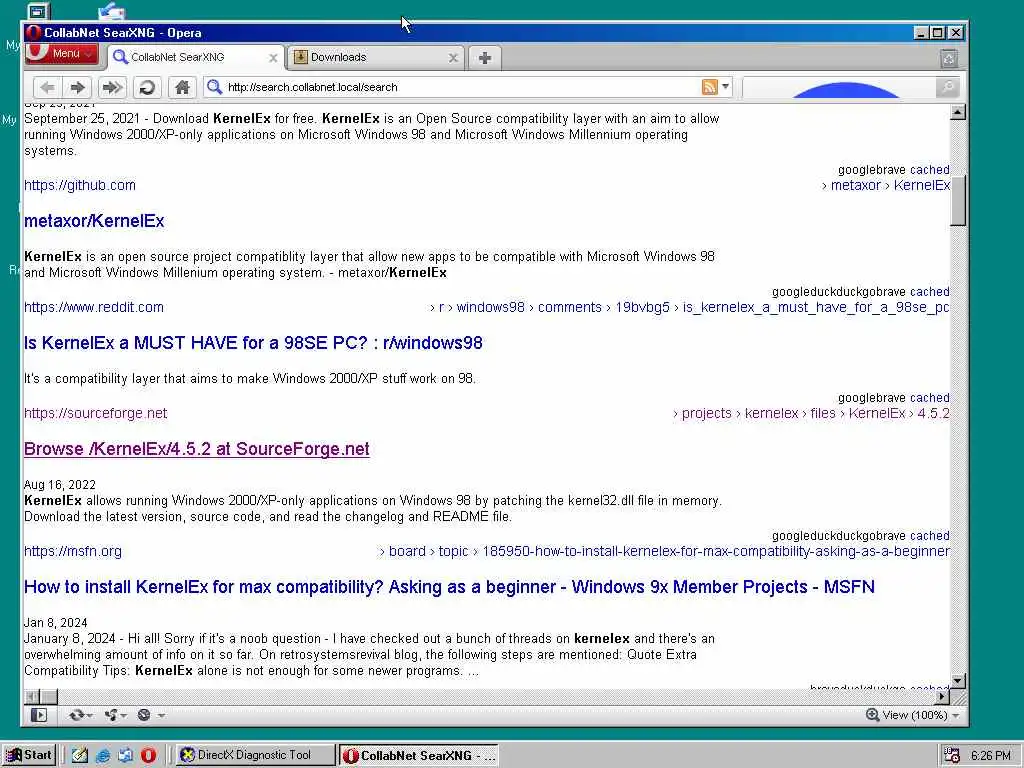Viewport: 1024px width, 768px height.
Task: Open the View (100%) zoom dropdown
Action: 920,715
